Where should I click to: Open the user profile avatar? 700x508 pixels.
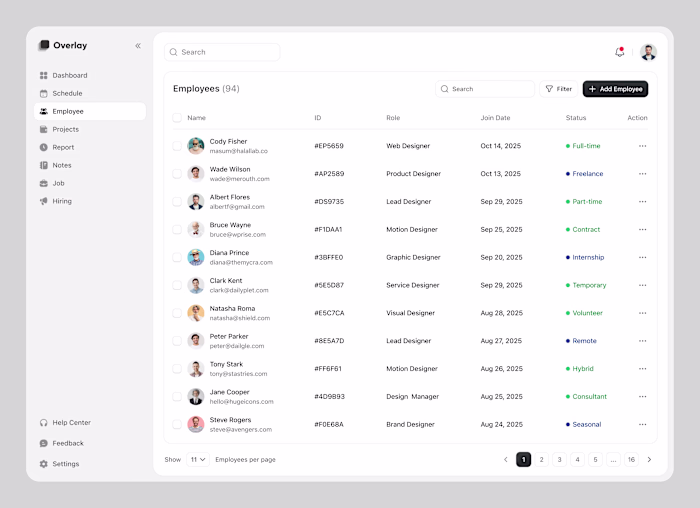tap(648, 52)
